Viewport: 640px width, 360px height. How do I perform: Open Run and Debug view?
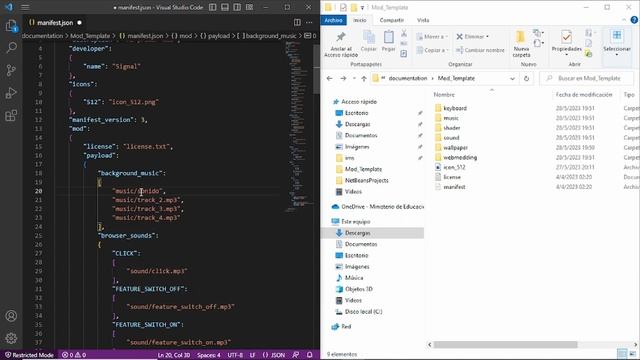point(11,93)
